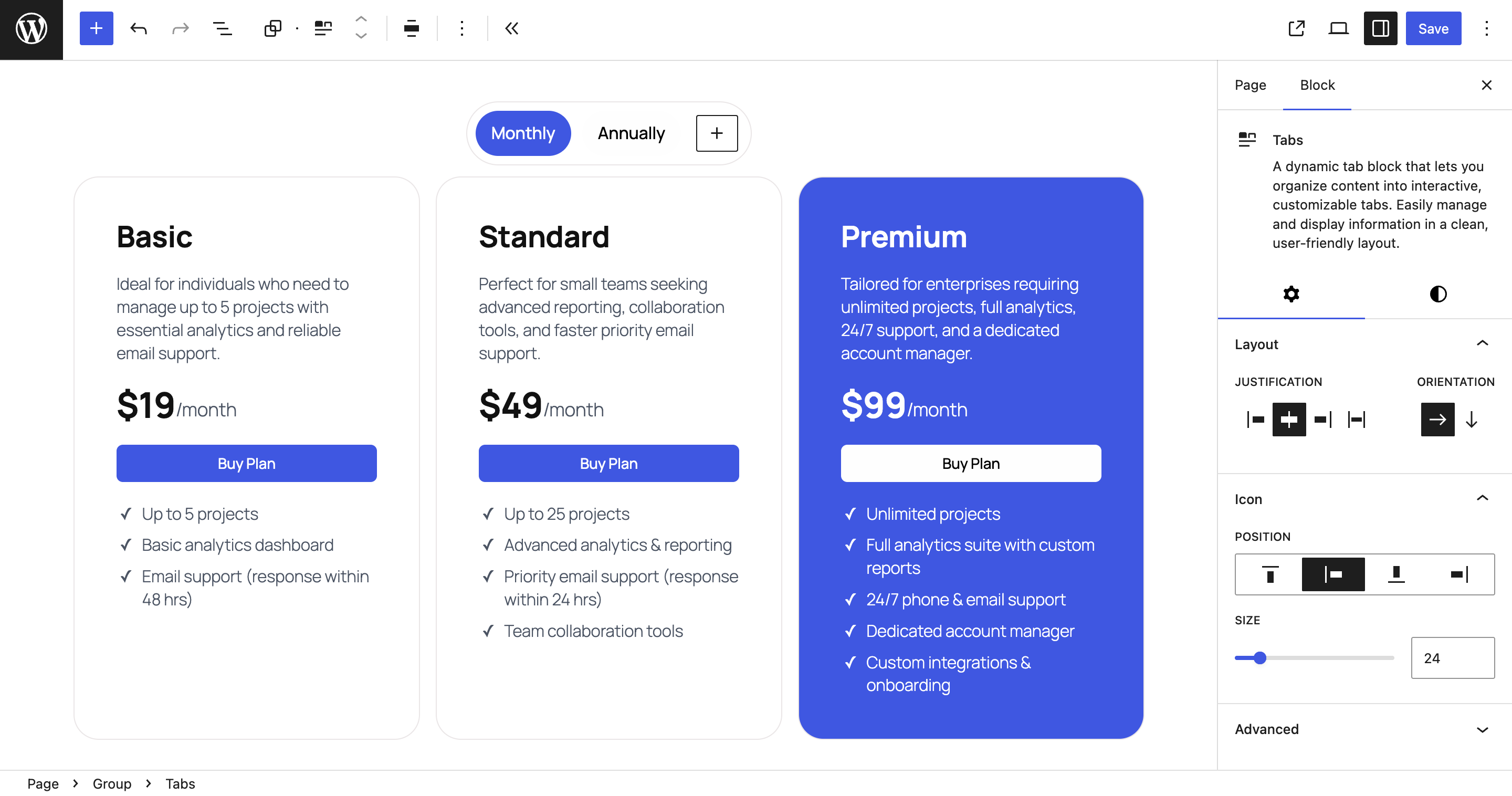Click Buy Plan on the Premium card

tap(970, 463)
